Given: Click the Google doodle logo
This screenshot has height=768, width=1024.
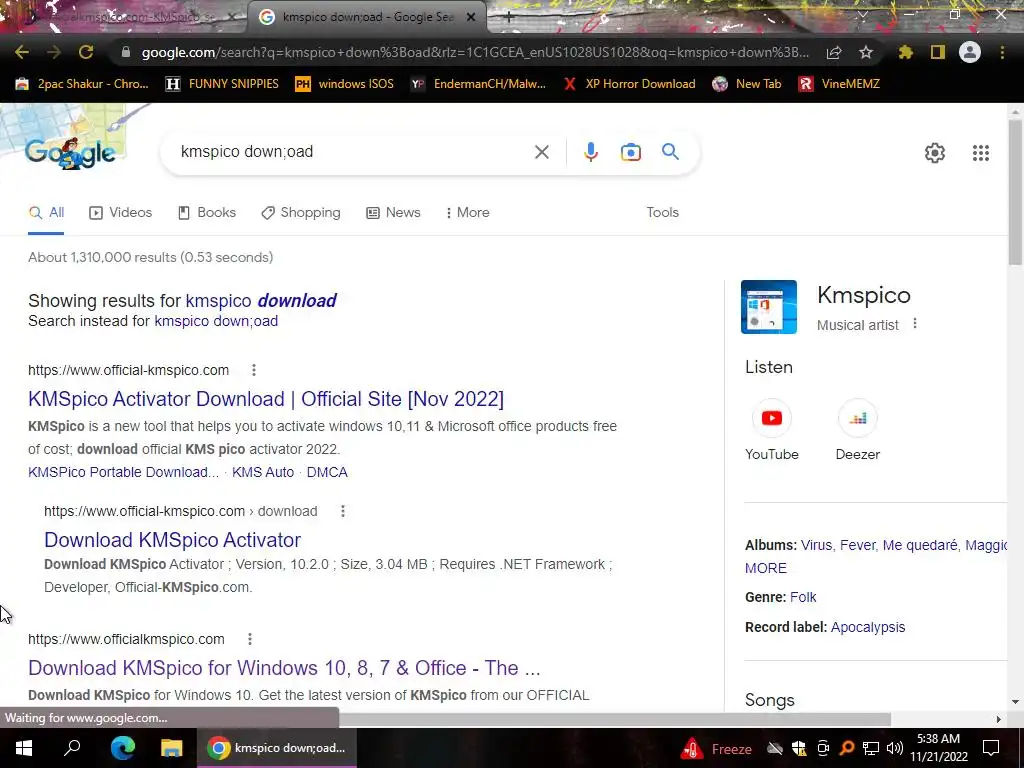Looking at the screenshot, I should tap(70, 153).
